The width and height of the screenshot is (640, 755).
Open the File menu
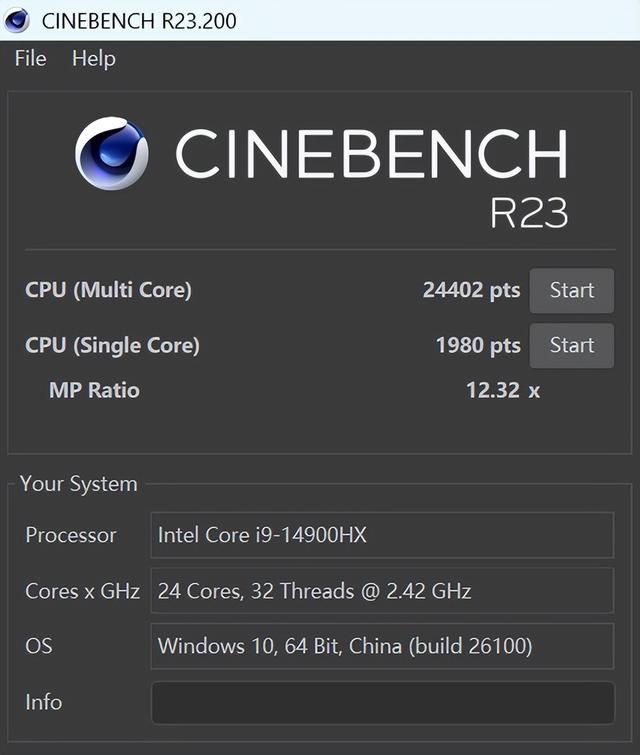(x=30, y=59)
